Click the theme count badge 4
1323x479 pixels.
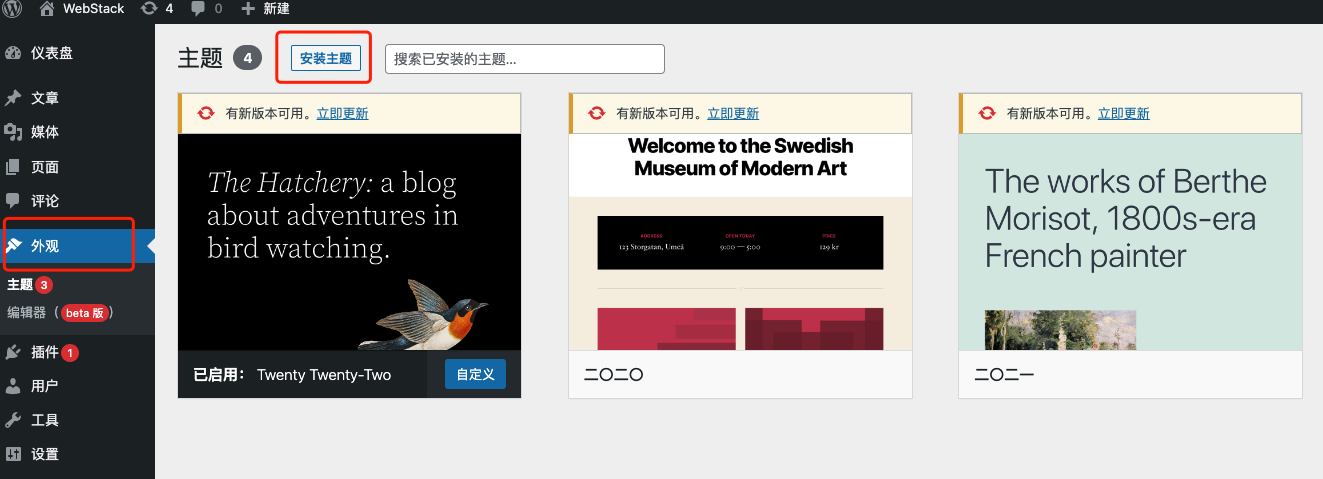(248, 58)
